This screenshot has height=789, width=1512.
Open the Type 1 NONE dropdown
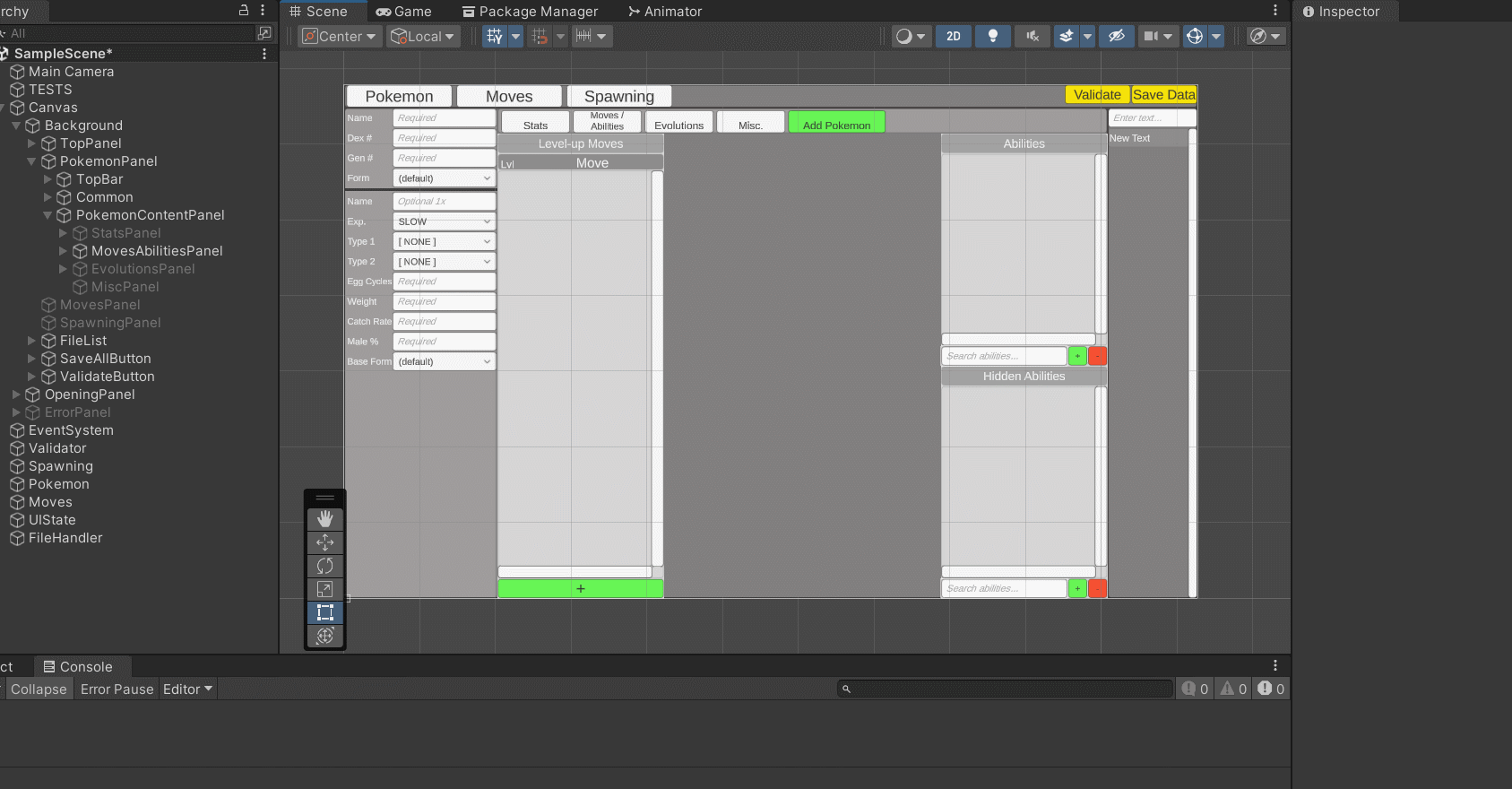pyautogui.click(x=445, y=241)
